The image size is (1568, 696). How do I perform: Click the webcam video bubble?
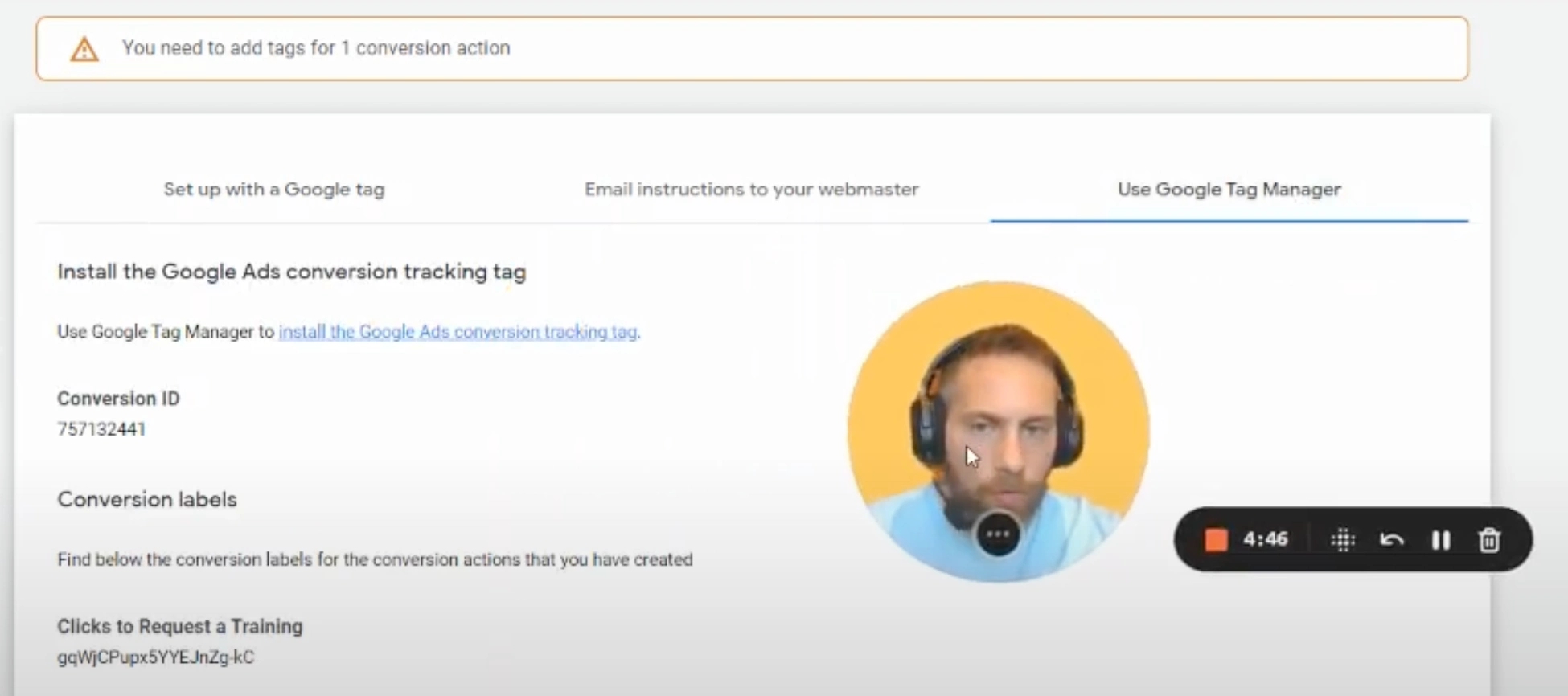(998, 430)
